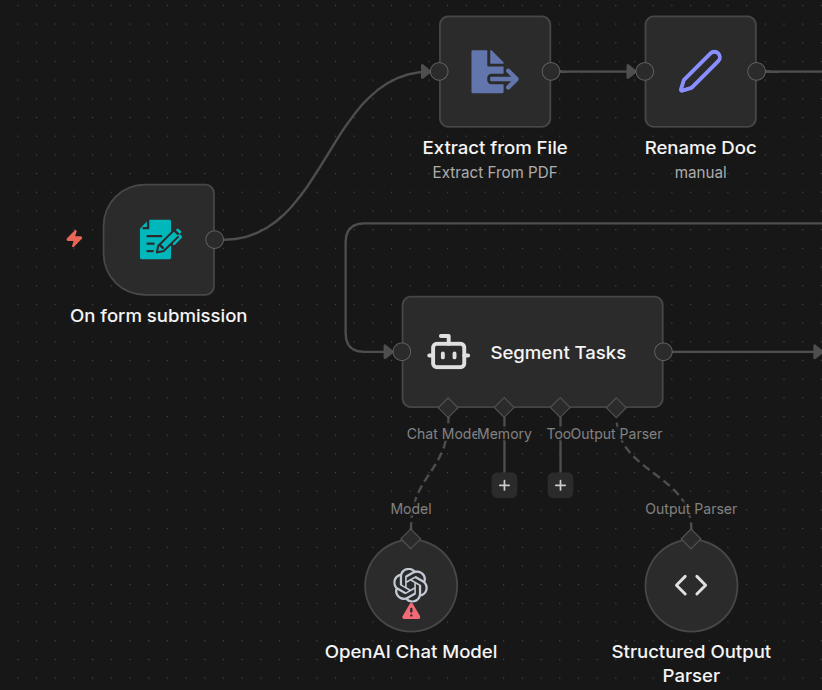Click output handle of On form submission
Screen dimensions: 822x690
pyautogui.click(x=214, y=239)
